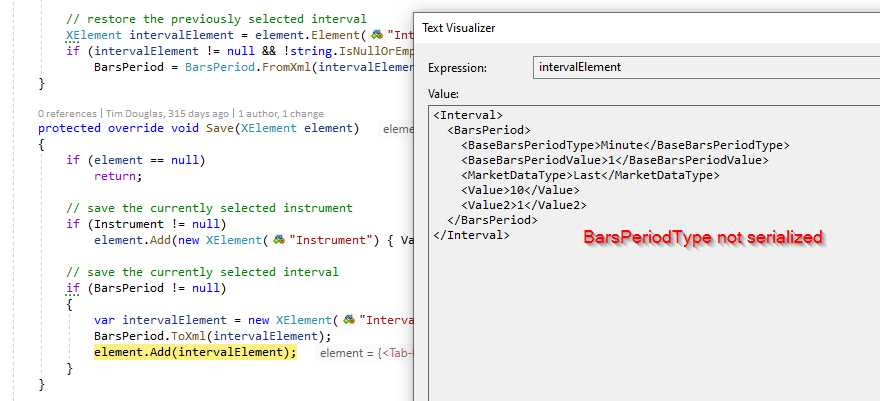Screen dimensions: 880x401
Task: Click the "element = {<Tab-" data tip
Action: click(364, 353)
